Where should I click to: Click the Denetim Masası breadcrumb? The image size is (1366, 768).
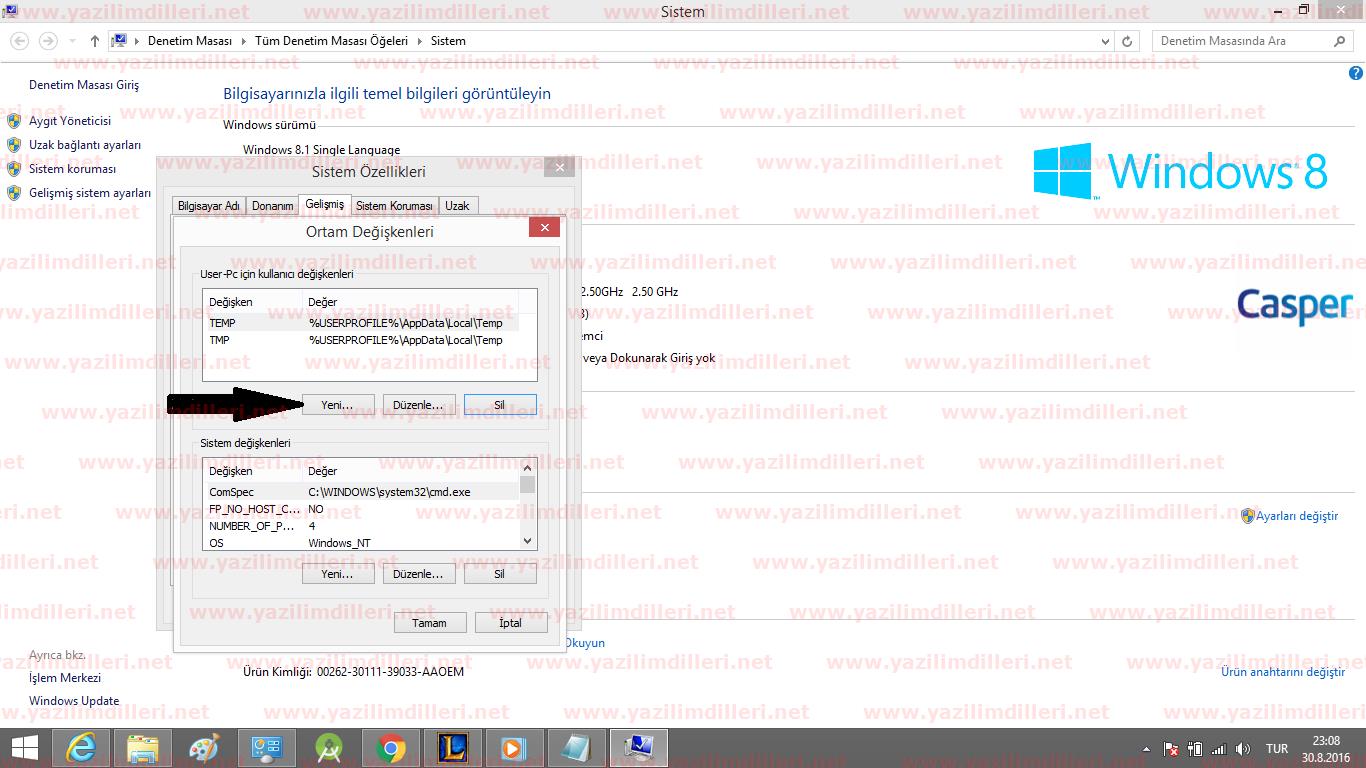click(x=189, y=41)
